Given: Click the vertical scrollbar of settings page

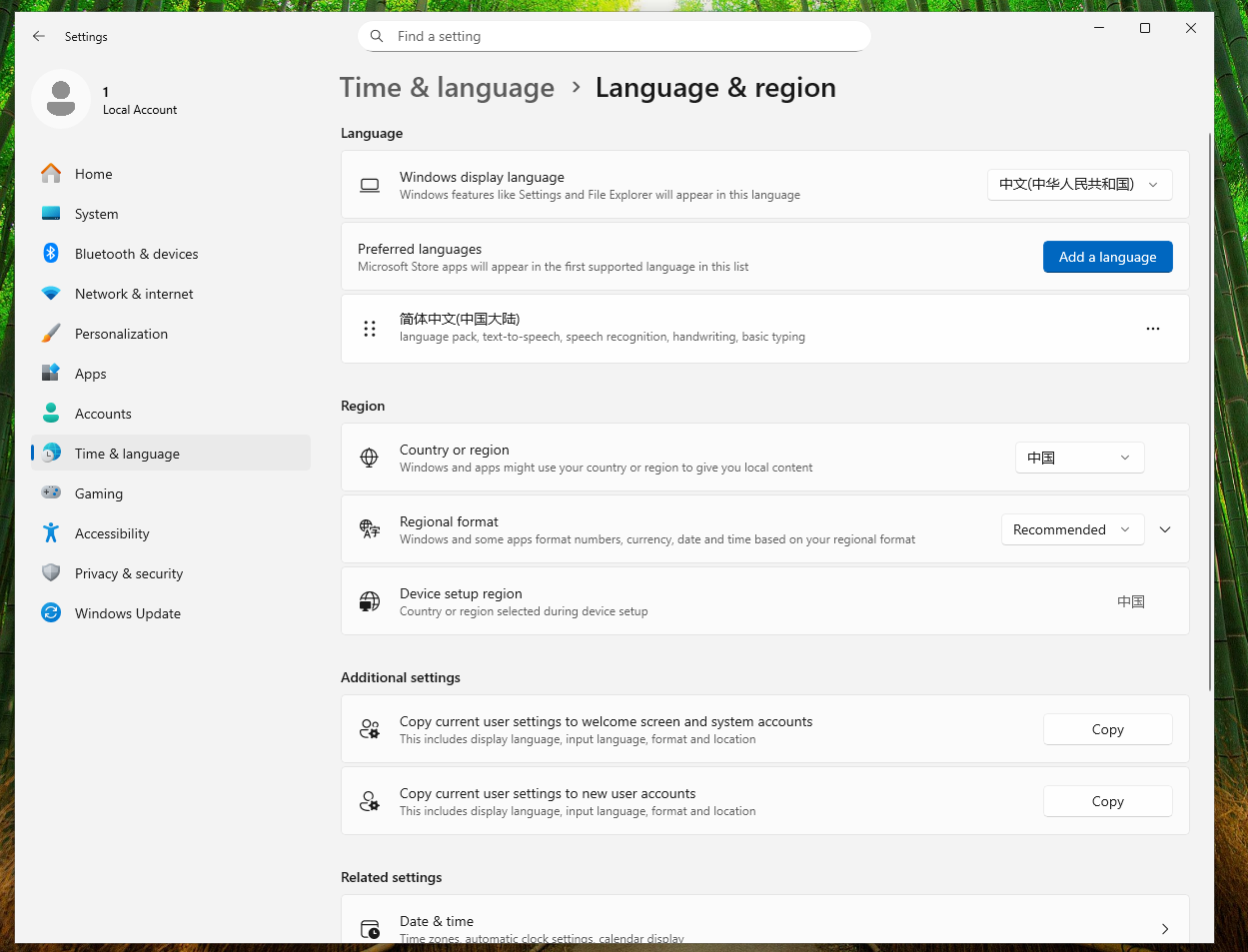Looking at the screenshot, I should [x=1210, y=410].
